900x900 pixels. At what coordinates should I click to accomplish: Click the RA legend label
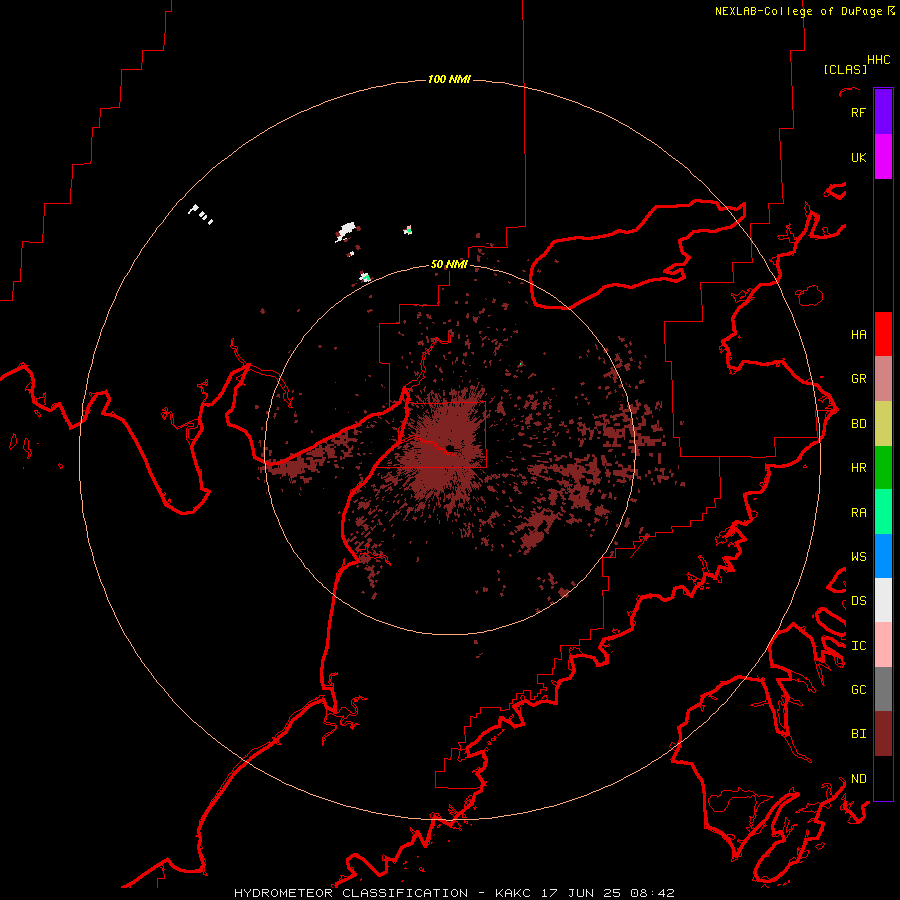[858, 512]
